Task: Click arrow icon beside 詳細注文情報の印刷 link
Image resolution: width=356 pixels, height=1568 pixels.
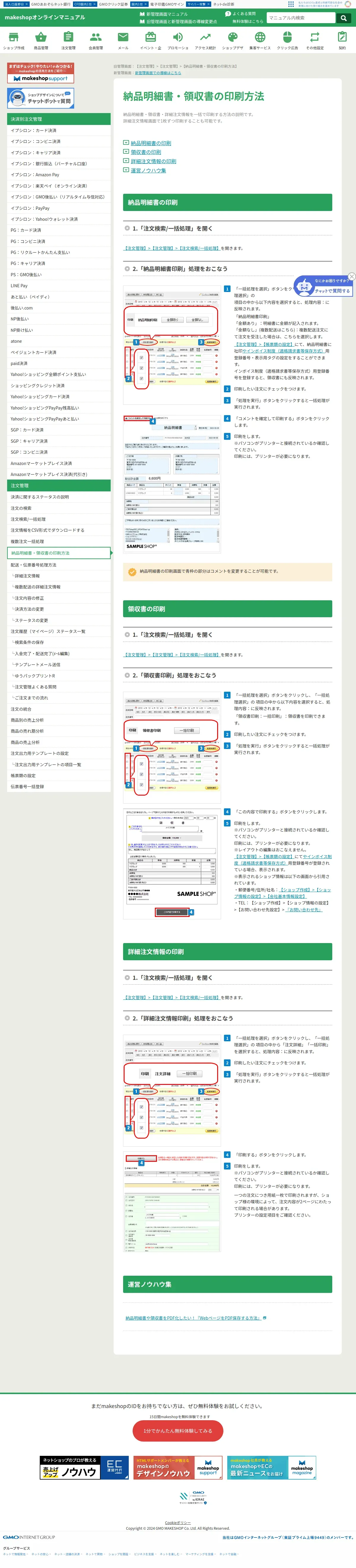Action: (126, 161)
